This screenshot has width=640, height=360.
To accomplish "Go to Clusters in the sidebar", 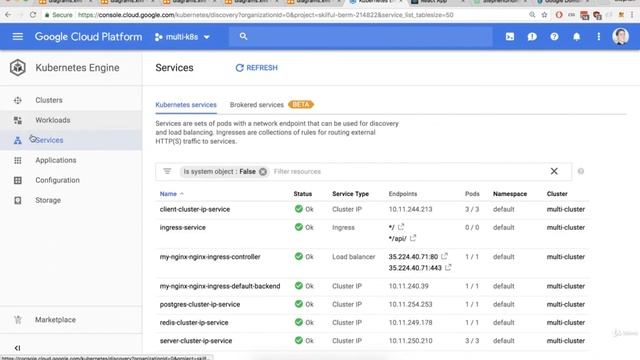I will pyautogui.click(x=49, y=100).
